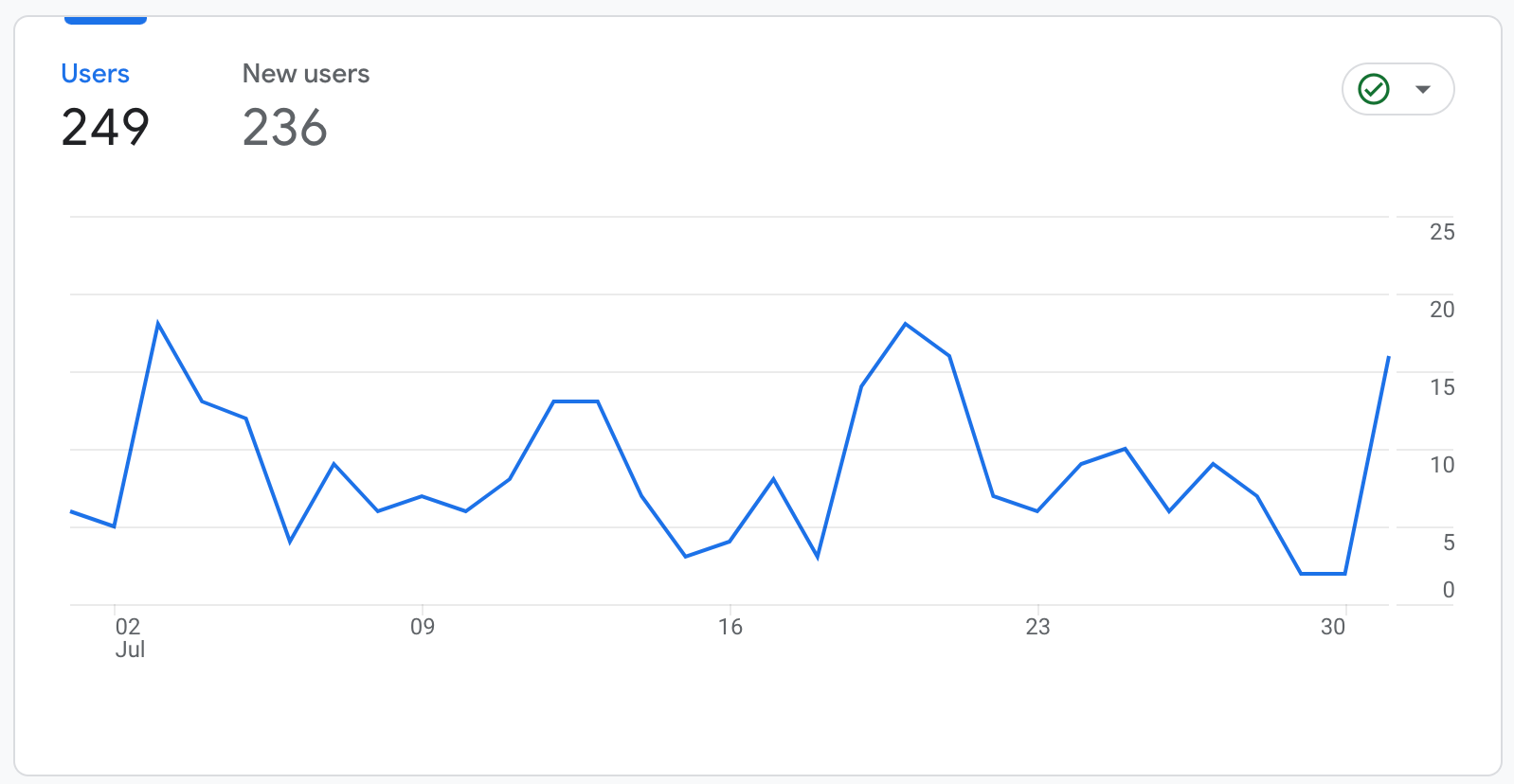Click the "30" date axis label
Screen dimensions: 1514x784
coord(1333,627)
